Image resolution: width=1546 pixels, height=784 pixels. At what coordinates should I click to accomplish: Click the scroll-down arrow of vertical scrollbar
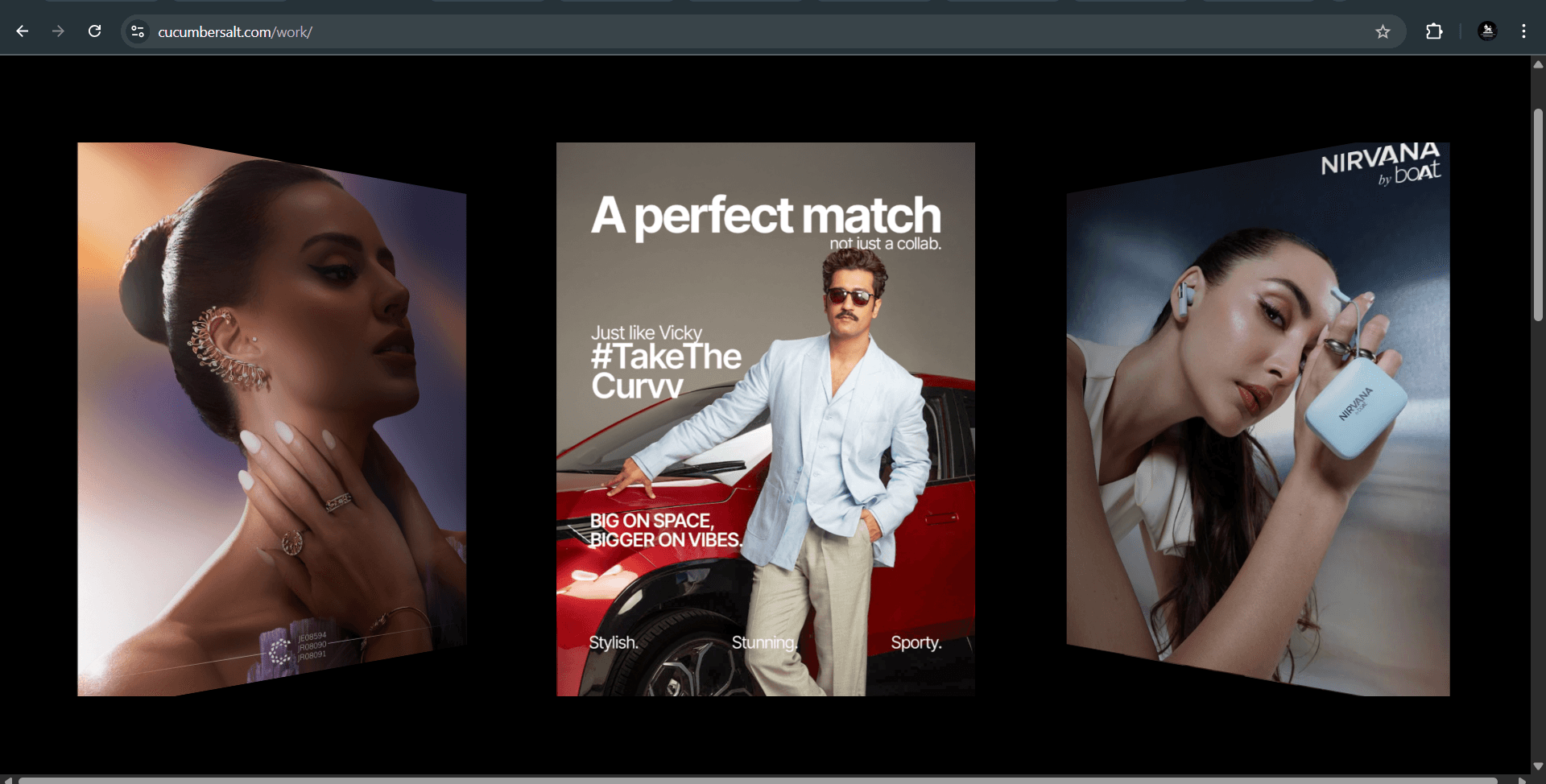tap(1538, 766)
